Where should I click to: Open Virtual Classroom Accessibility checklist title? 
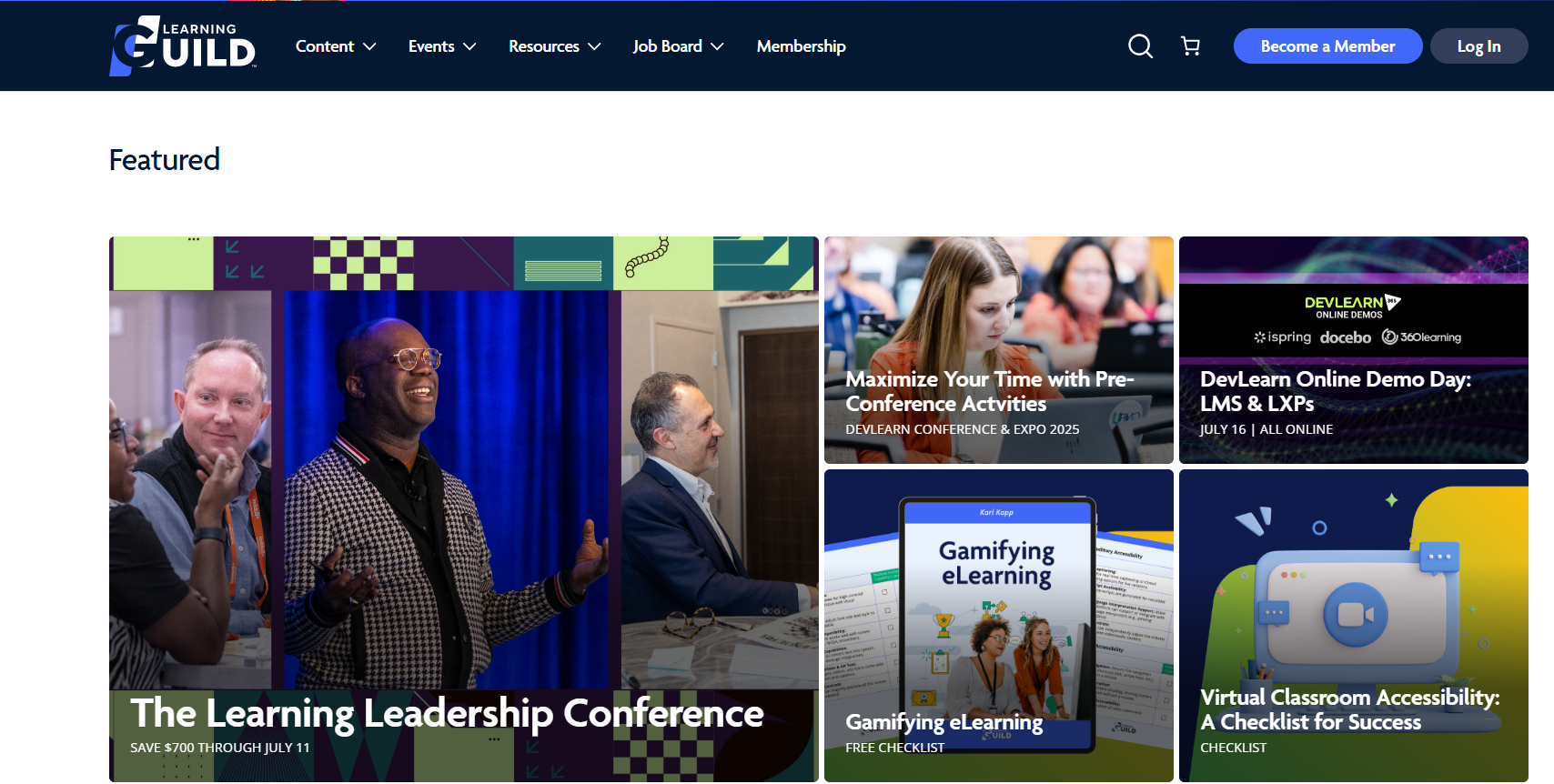(1350, 709)
